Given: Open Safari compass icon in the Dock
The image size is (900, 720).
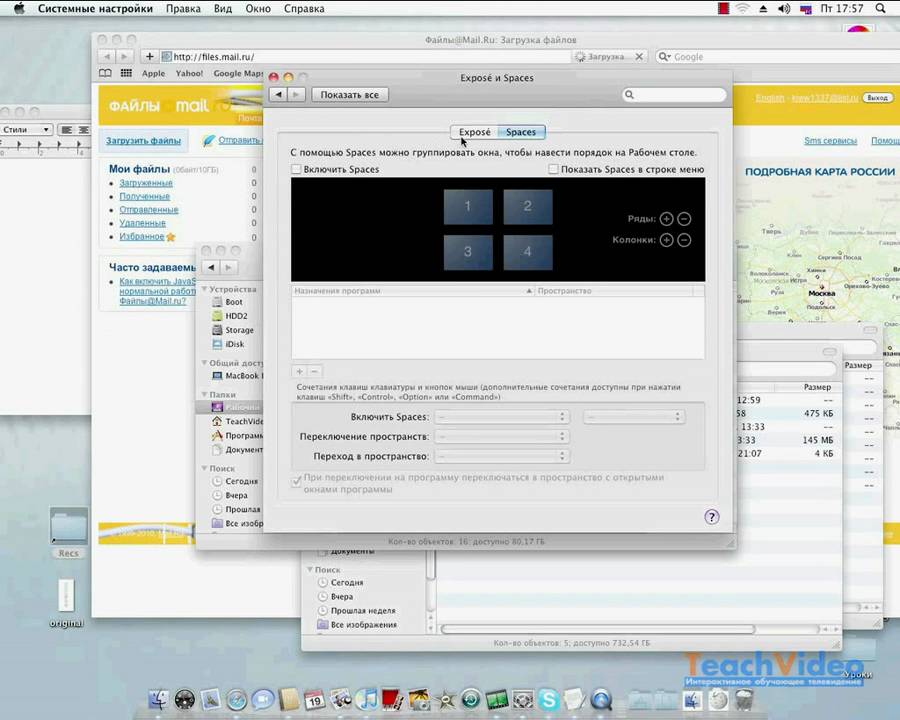Looking at the screenshot, I should 236,699.
